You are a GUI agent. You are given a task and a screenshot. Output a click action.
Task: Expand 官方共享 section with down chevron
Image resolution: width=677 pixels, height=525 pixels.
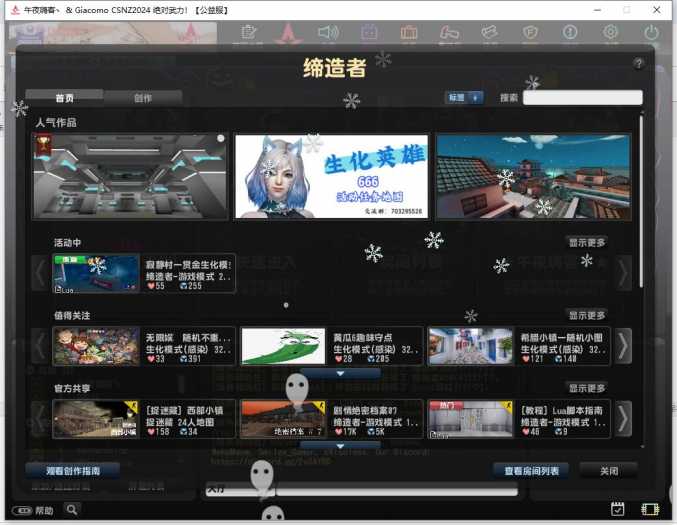point(340,446)
